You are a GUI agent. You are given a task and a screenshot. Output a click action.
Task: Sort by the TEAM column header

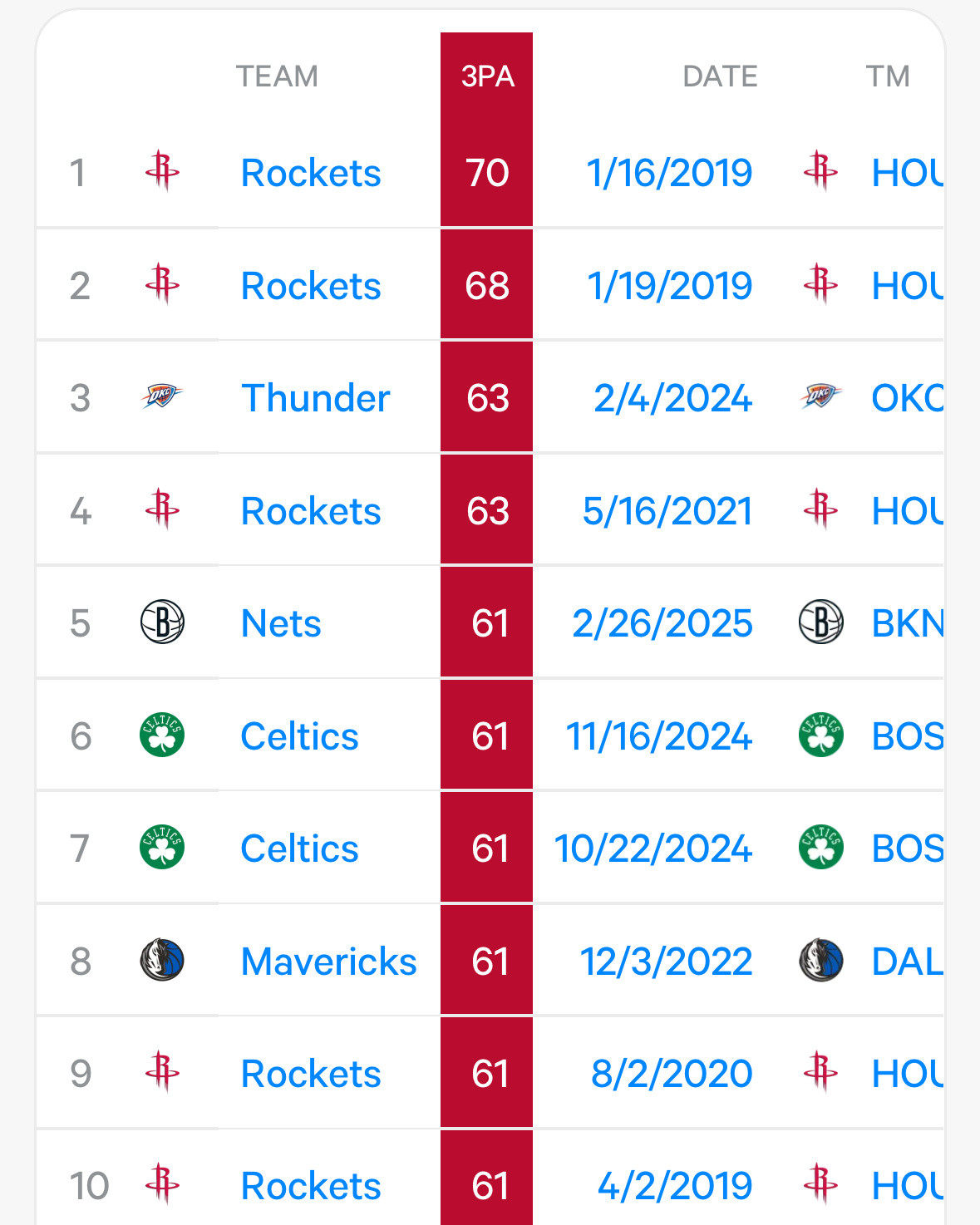coord(277,76)
